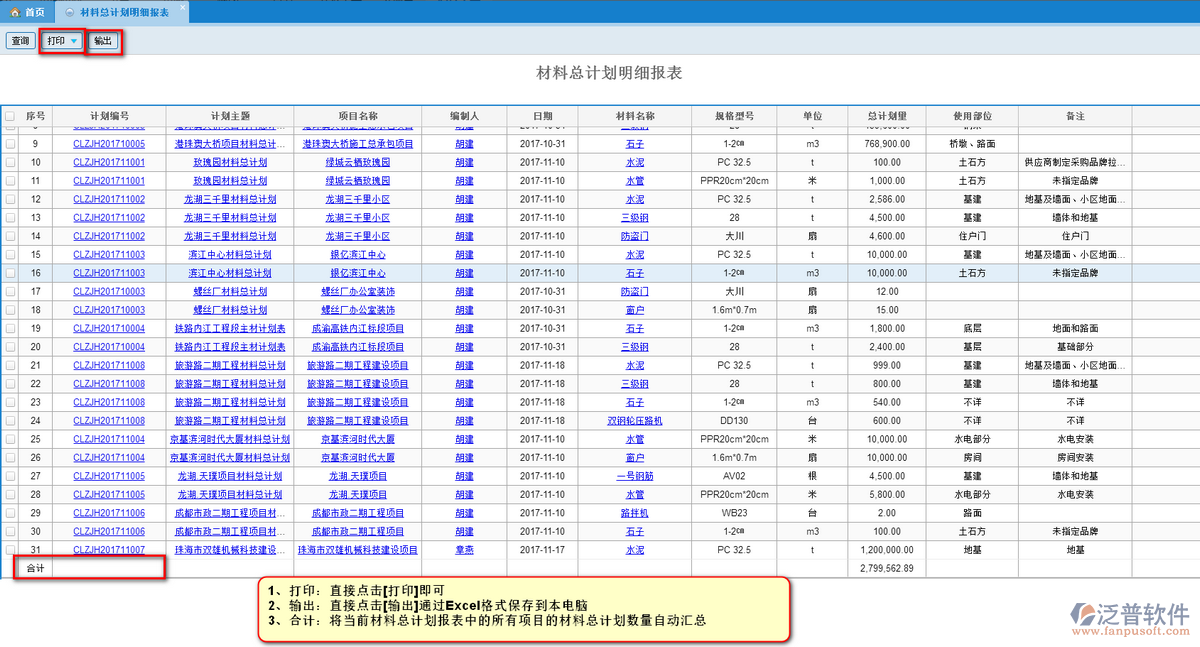The image size is (1200, 647).
Task: Open the 滨江中心材料总计划 link in row 16
Action: 230,273
